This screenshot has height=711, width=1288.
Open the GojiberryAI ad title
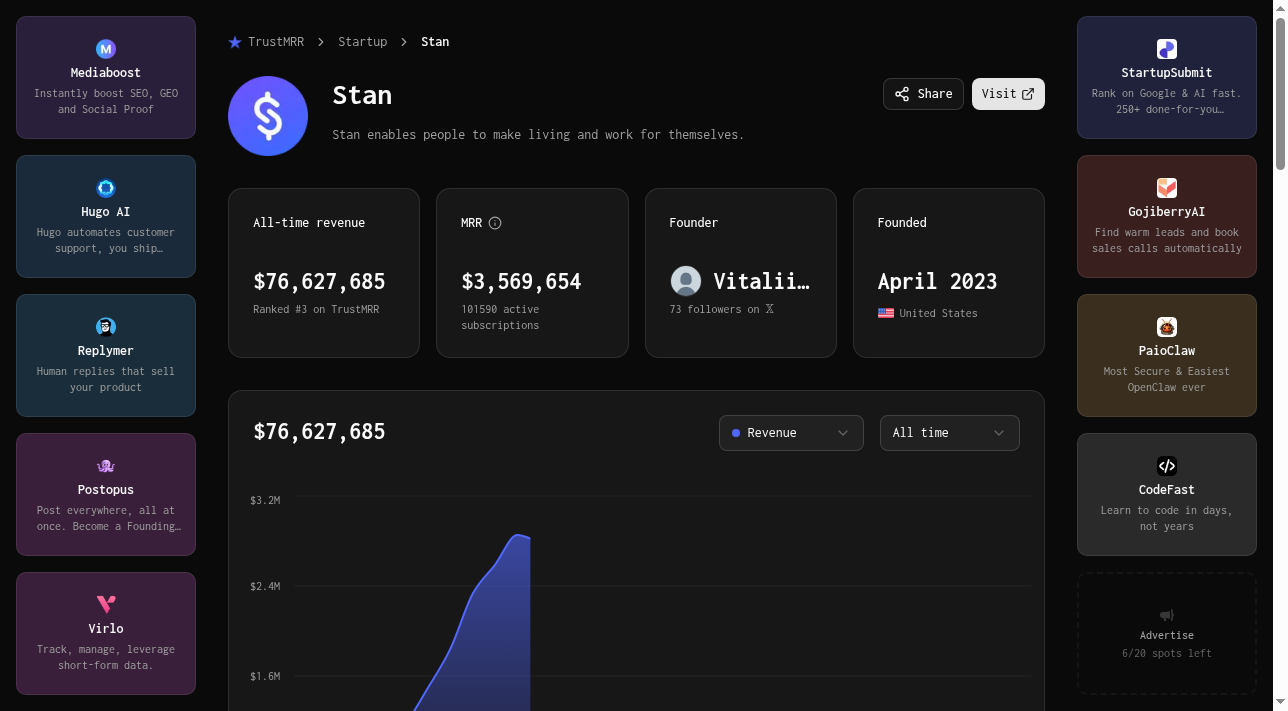(x=1167, y=212)
